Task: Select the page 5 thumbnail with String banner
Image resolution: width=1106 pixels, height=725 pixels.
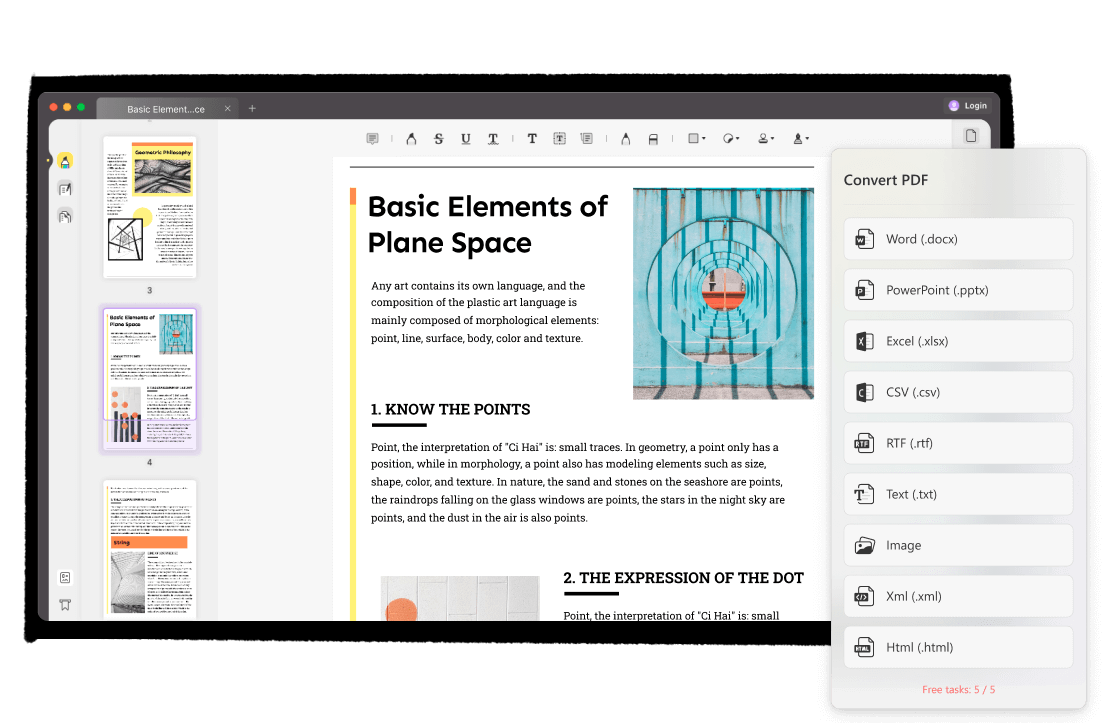Action: tap(150, 550)
